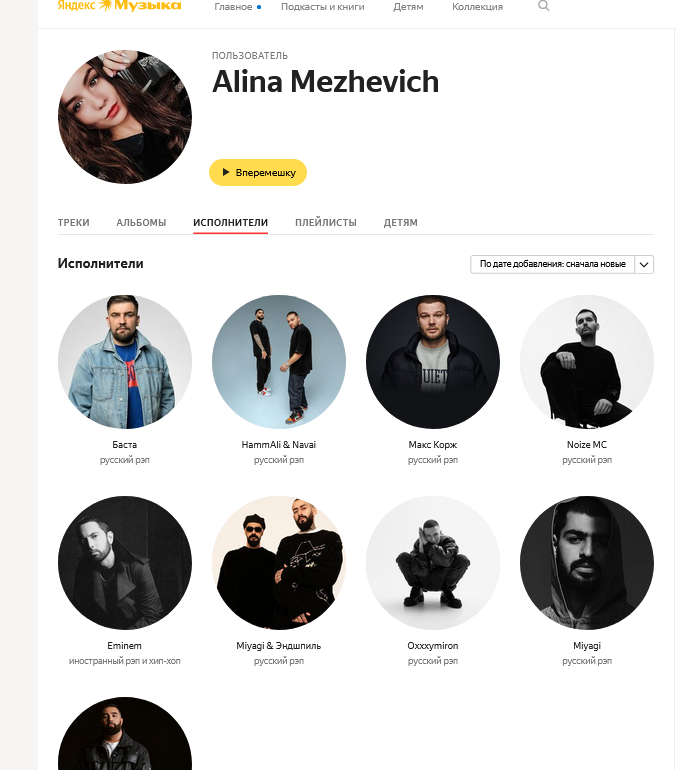The width and height of the screenshot is (676, 770).
Task: Open the HammAli & Navai artist picture
Action: tap(279, 362)
